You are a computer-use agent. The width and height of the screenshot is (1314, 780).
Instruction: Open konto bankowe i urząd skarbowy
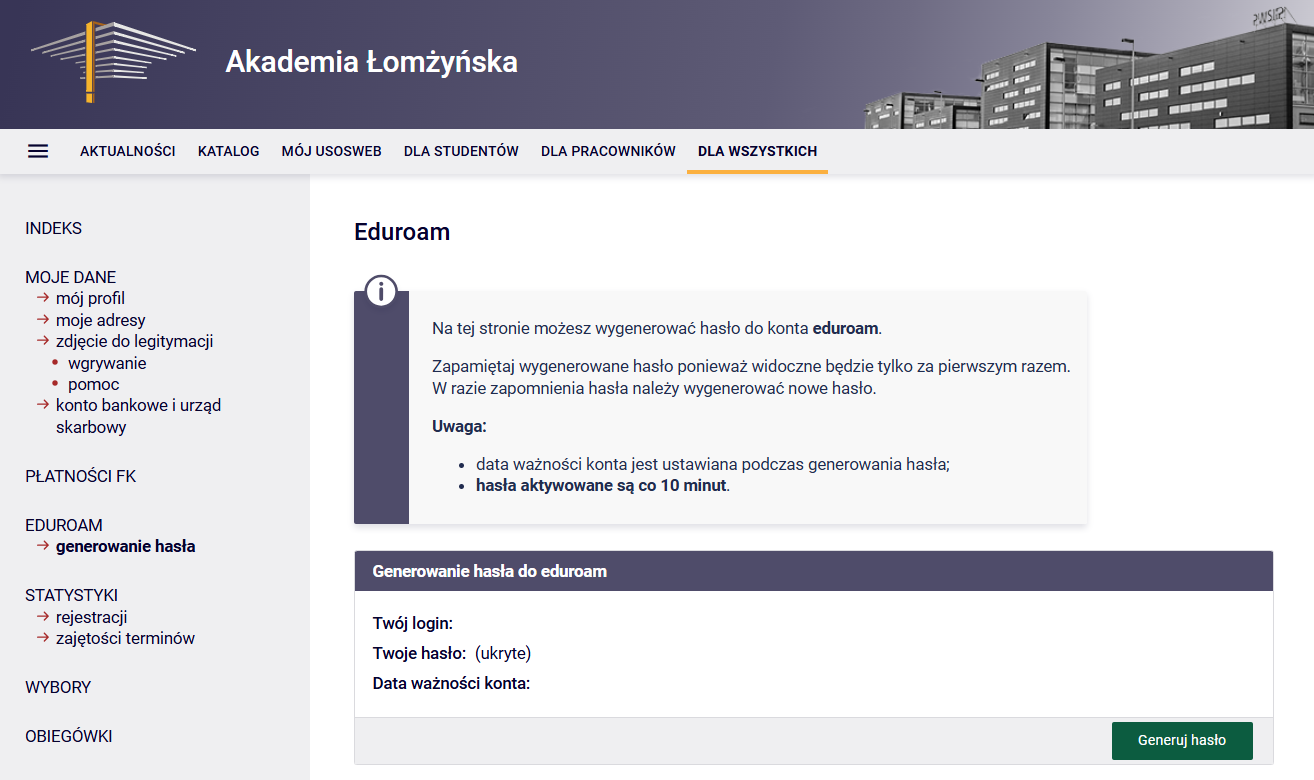(x=138, y=406)
